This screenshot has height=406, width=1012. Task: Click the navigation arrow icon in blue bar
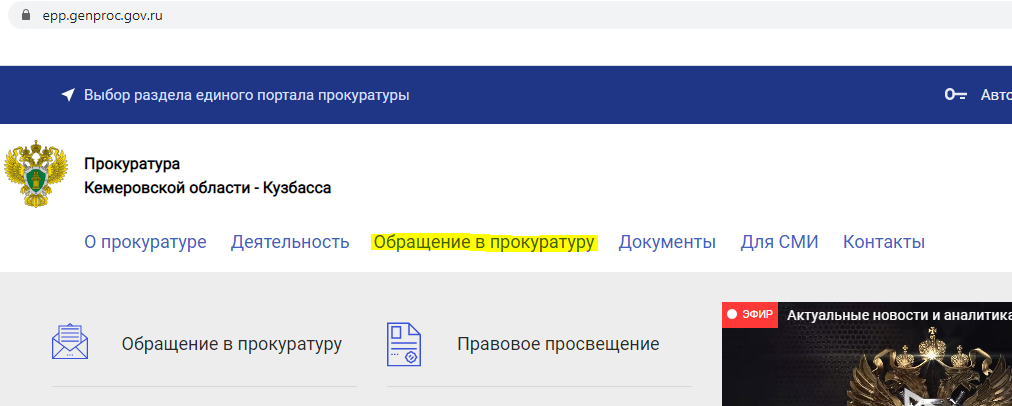[68, 96]
